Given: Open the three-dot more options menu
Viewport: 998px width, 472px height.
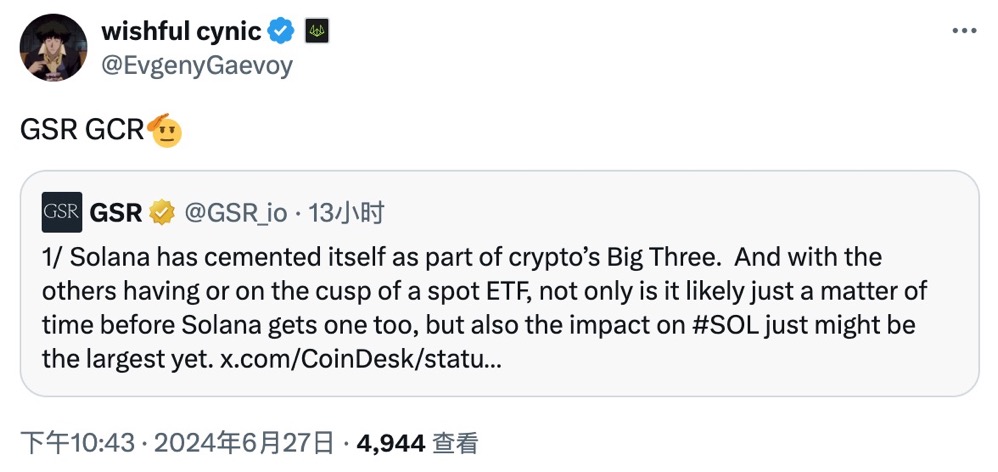Looking at the screenshot, I should pos(963,32).
